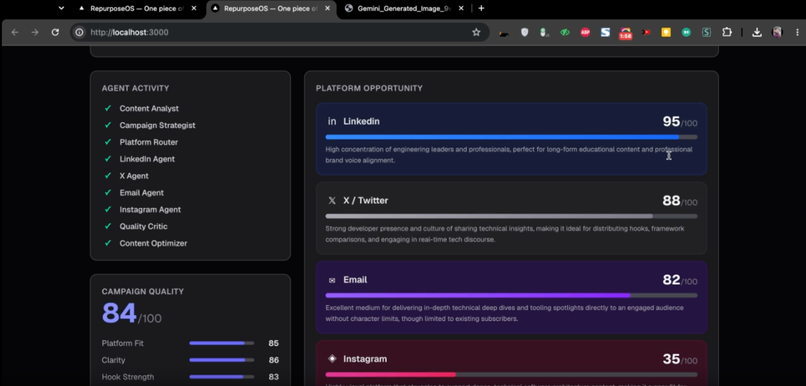Image resolution: width=806 pixels, height=386 pixels.
Task: Click the checkmark beside Content Optimizer
Action: point(108,243)
